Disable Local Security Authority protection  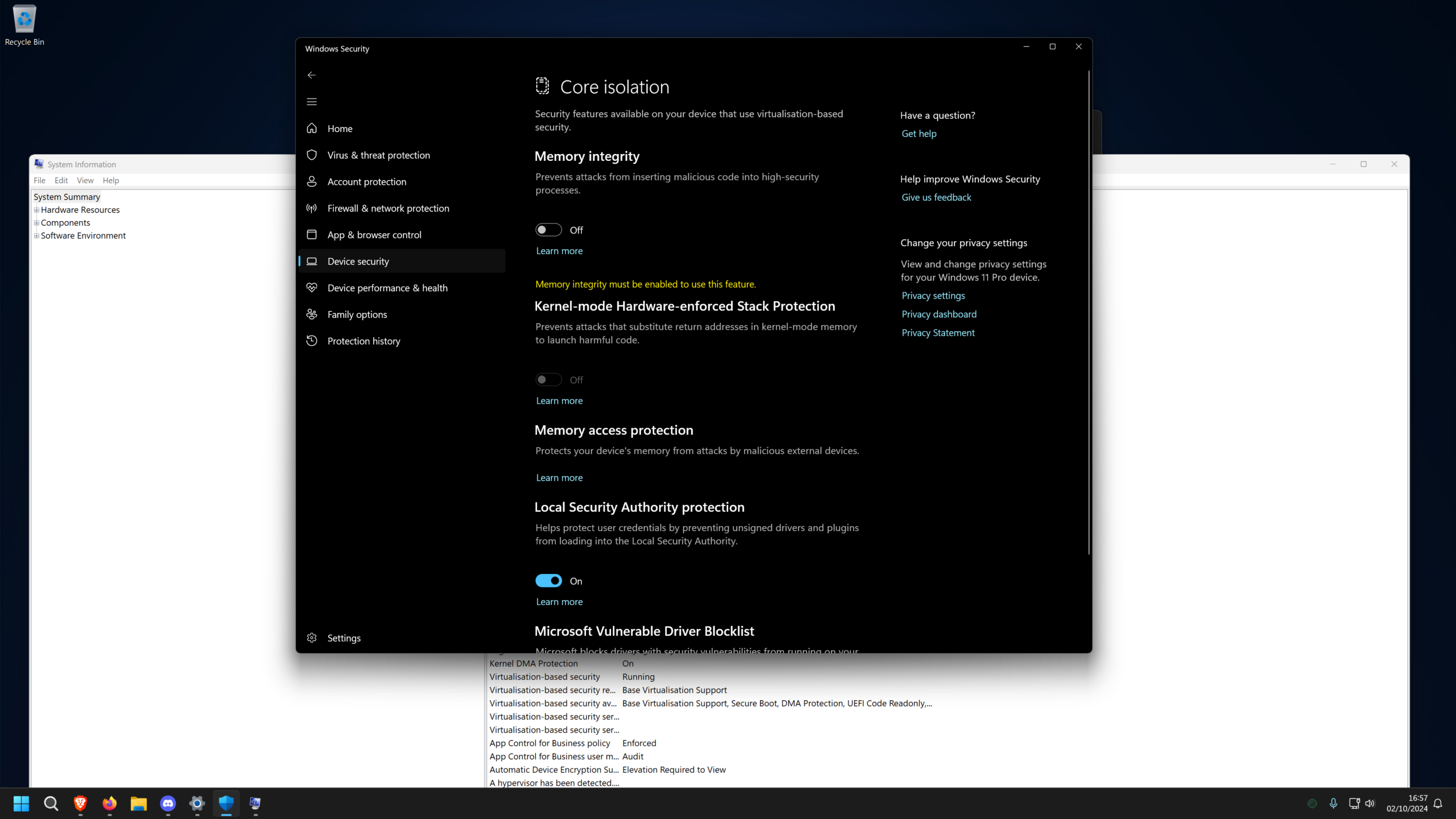(548, 580)
